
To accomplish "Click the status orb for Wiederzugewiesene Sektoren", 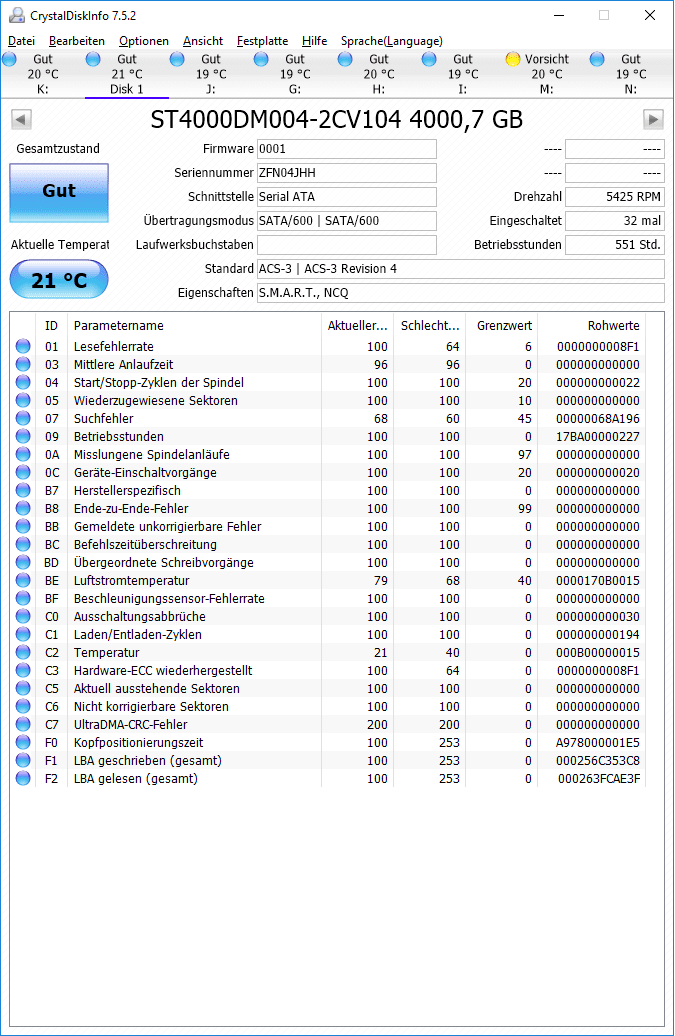I will (x=23, y=400).
